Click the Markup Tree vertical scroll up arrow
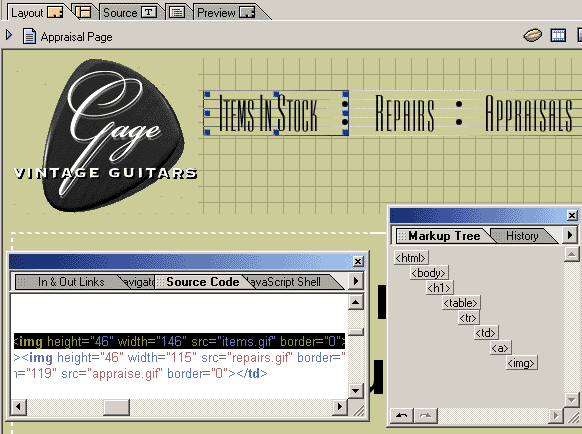The height and width of the screenshot is (434, 582). 572,254
